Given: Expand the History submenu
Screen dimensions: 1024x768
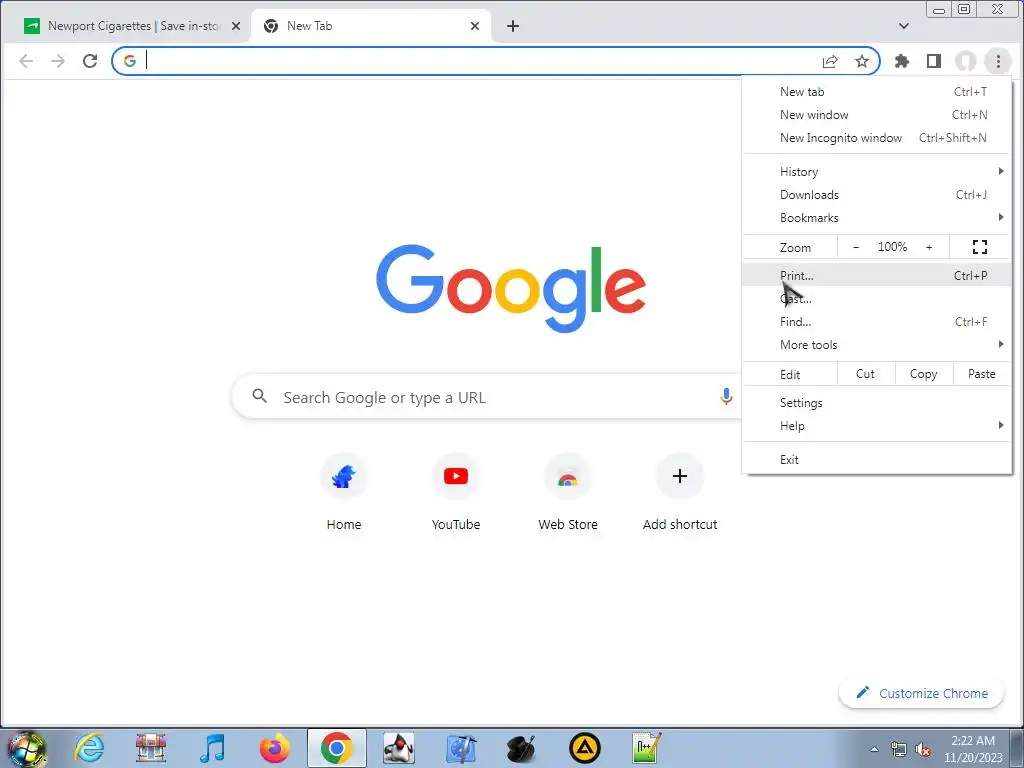Looking at the screenshot, I should 876,172.
